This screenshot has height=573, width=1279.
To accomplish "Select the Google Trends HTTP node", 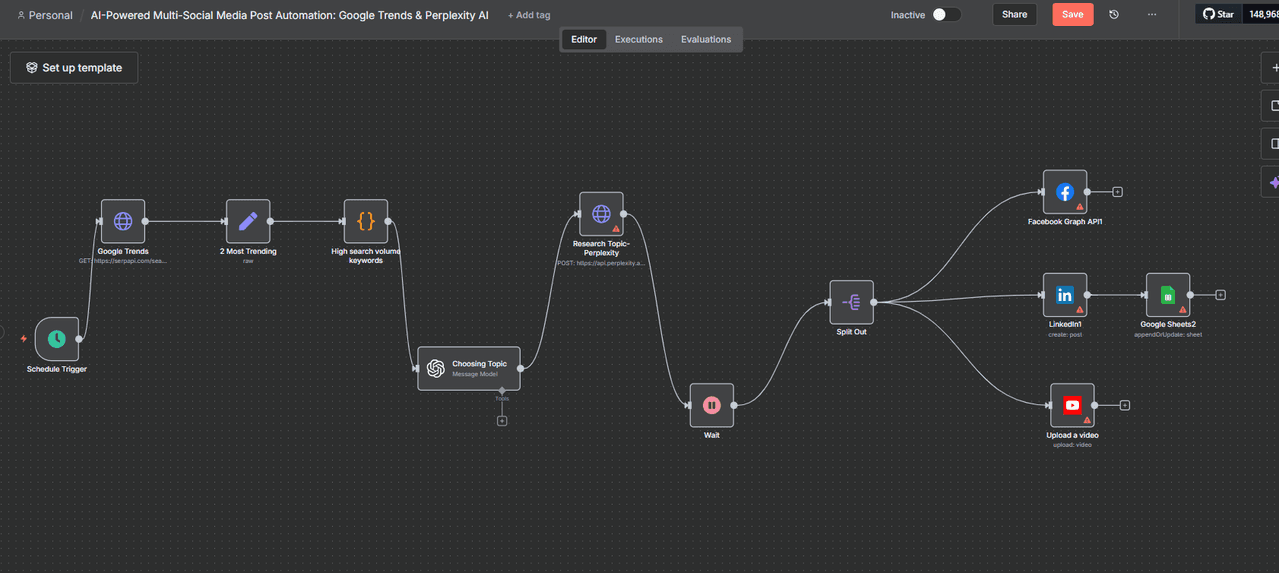I will pos(123,221).
